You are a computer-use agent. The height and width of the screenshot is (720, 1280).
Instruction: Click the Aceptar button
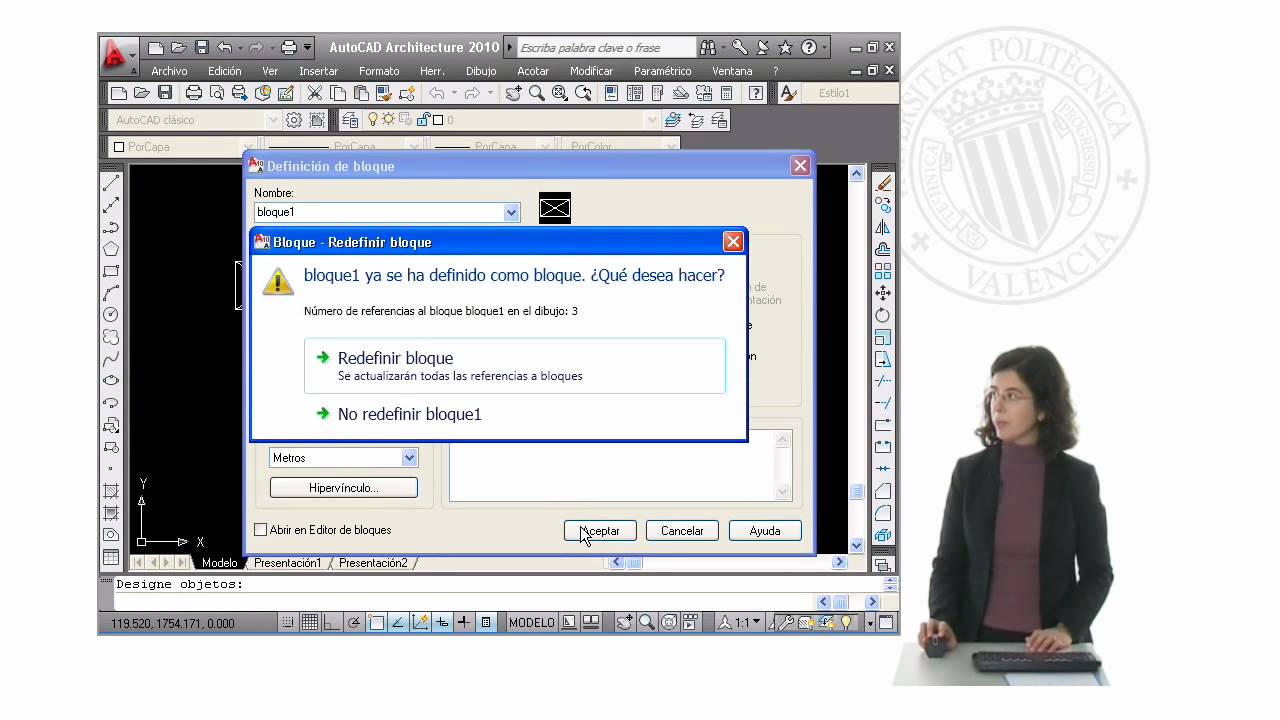[600, 531]
